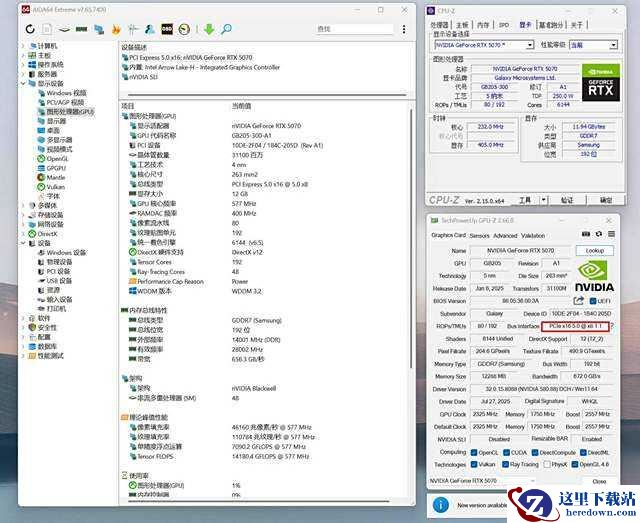Click the green download arrow icon
640x523 pixels.
[209, 29]
